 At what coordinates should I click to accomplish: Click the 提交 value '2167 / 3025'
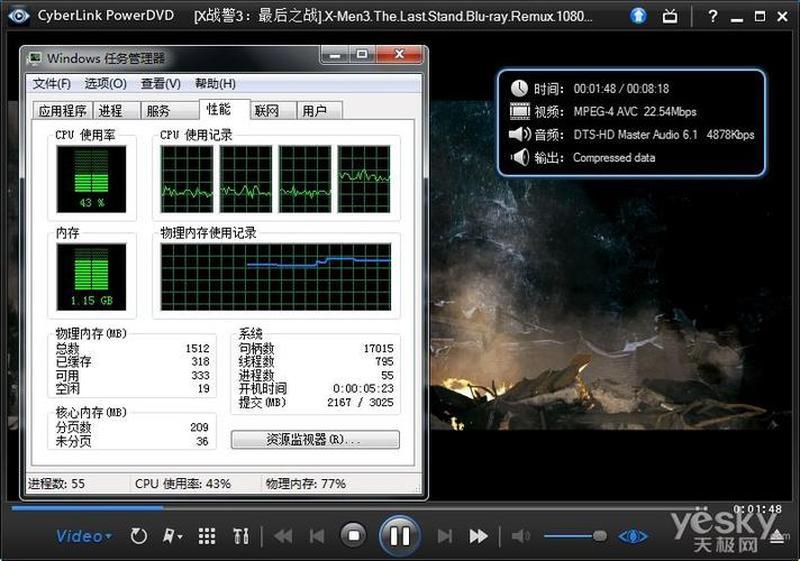360,402
